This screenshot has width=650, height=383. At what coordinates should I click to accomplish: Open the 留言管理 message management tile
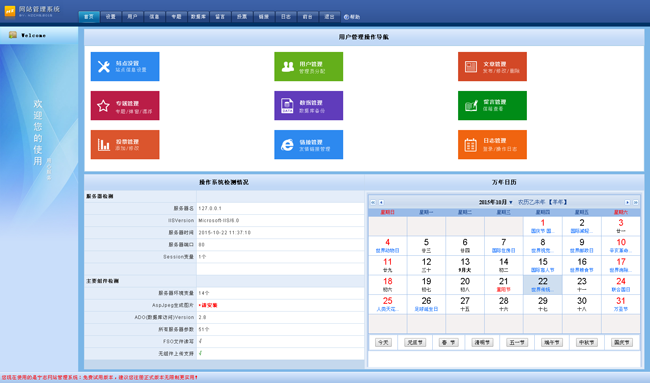click(x=492, y=106)
